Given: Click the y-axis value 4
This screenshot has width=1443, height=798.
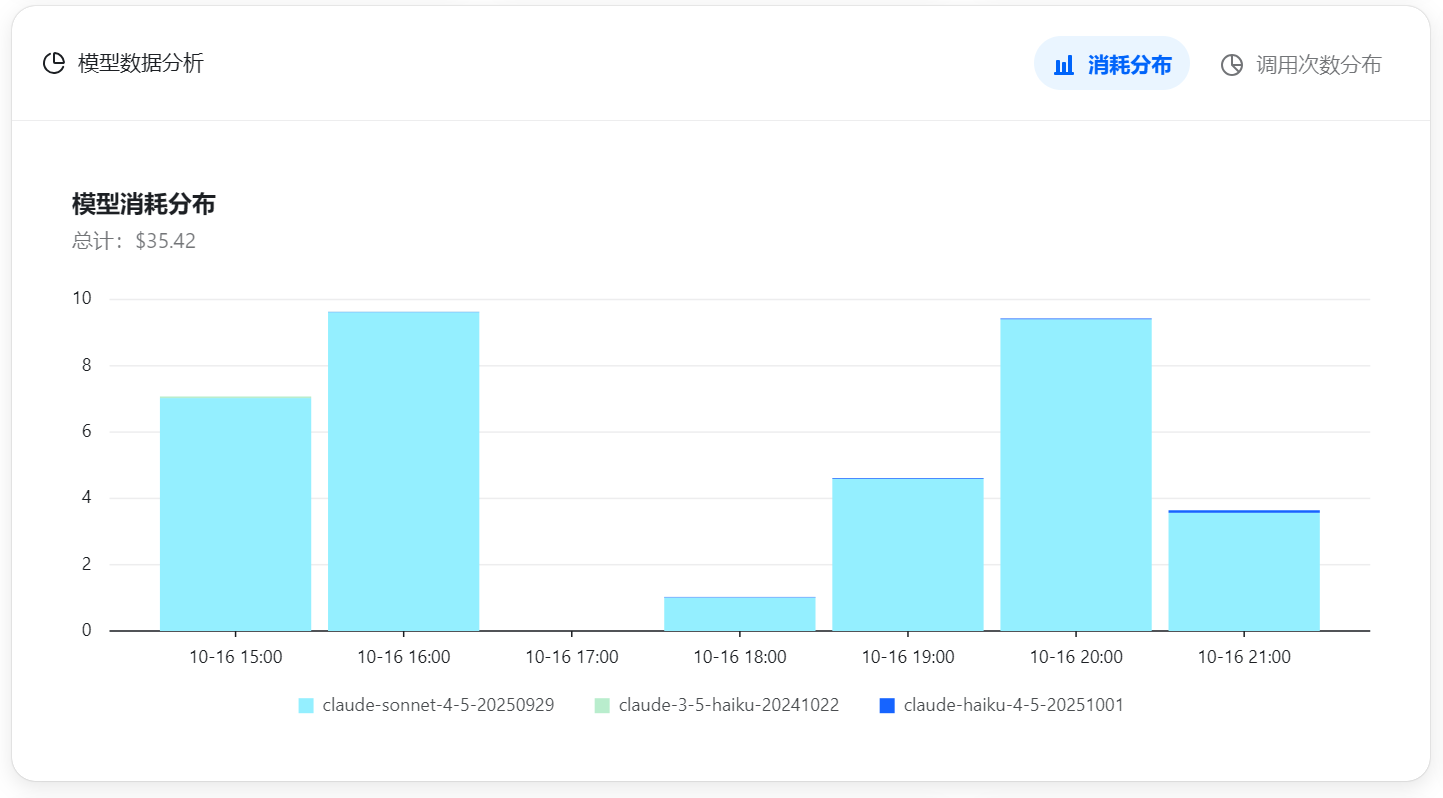Looking at the screenshot, I should click(x=86, y=497).
